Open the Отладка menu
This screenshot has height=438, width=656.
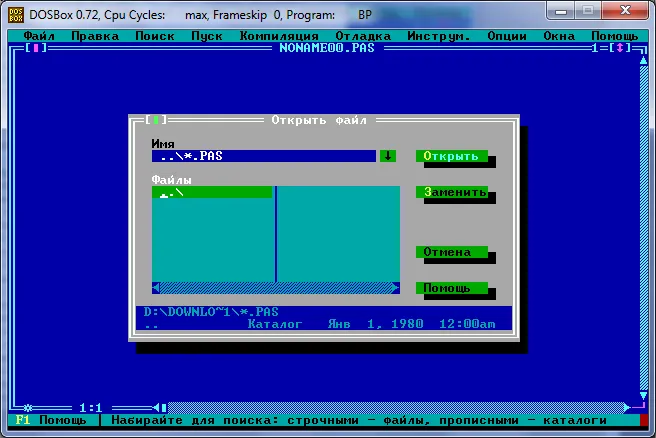coord(363,36)
